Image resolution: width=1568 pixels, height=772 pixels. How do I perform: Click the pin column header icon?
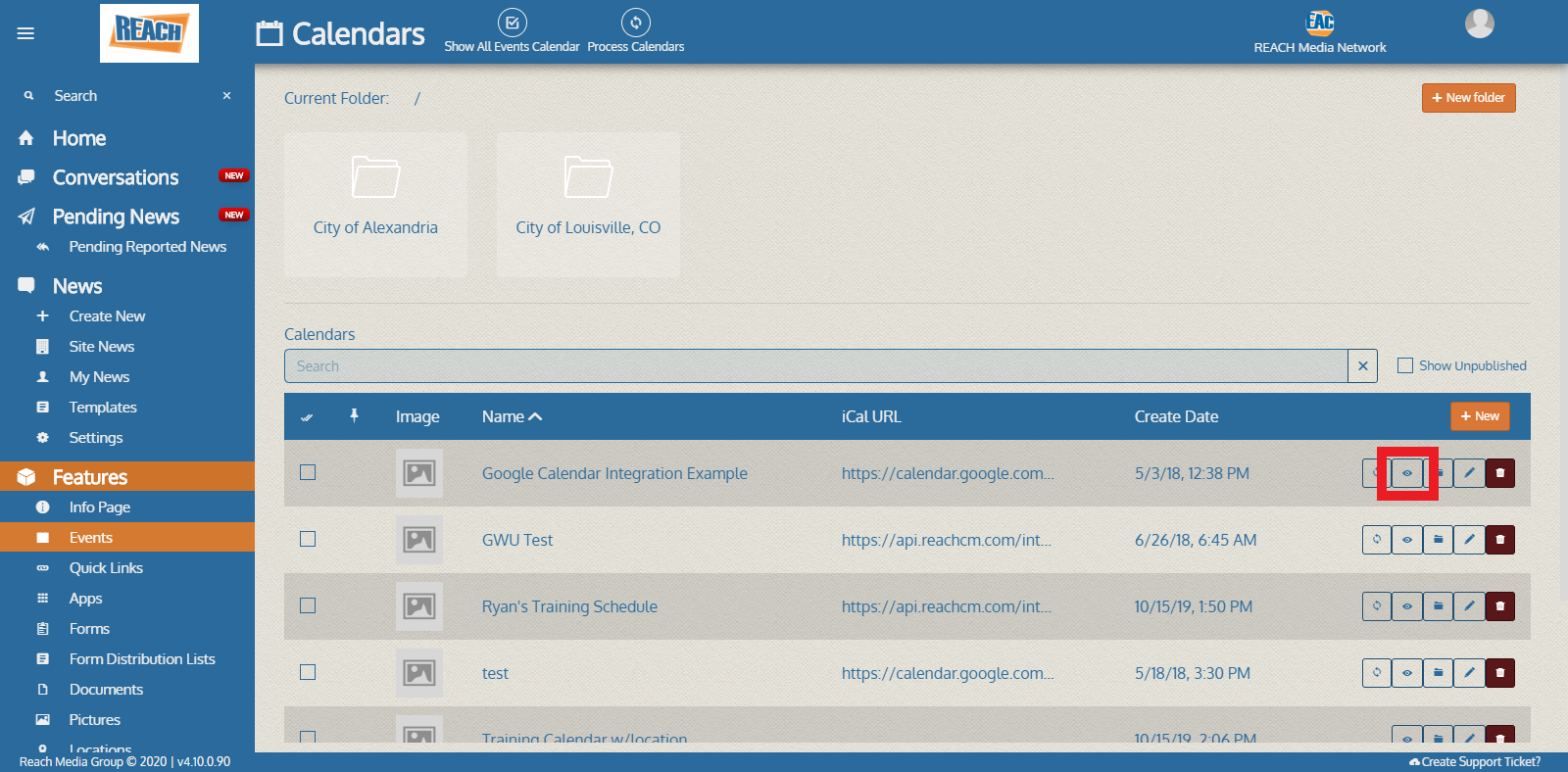coord(354,416)
